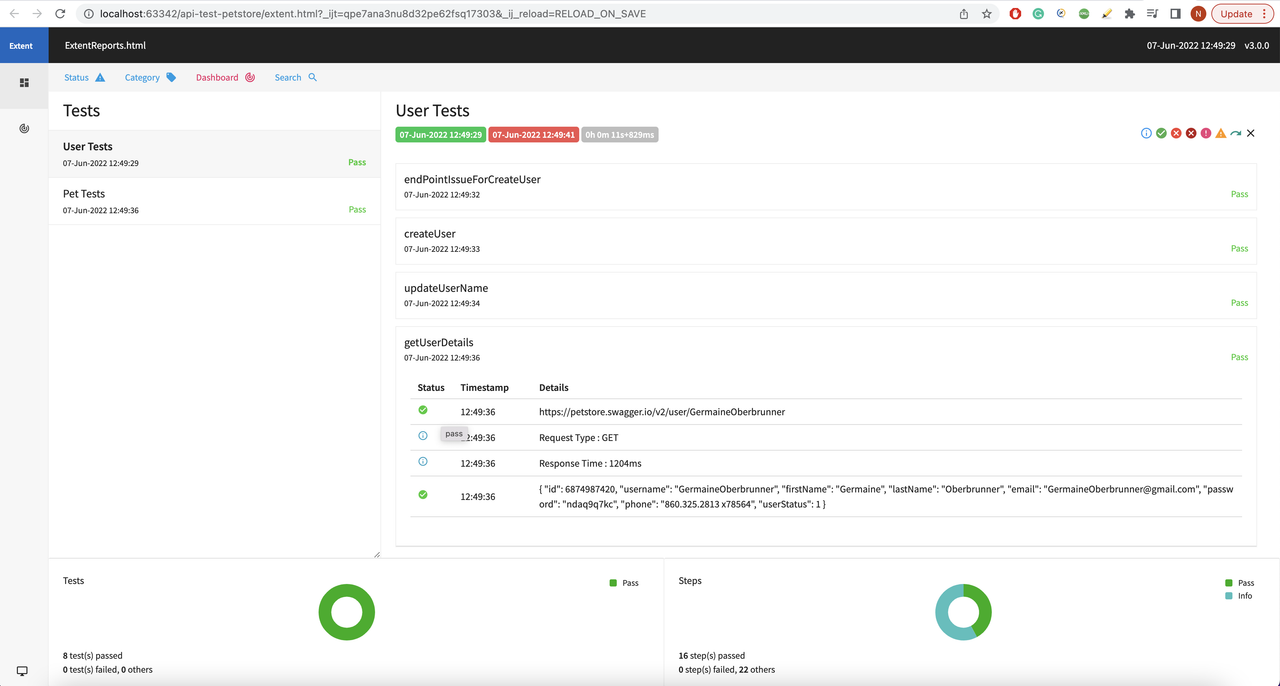Open the tests grid view in sidebar
1280x686 pixels.
point(24,83)
